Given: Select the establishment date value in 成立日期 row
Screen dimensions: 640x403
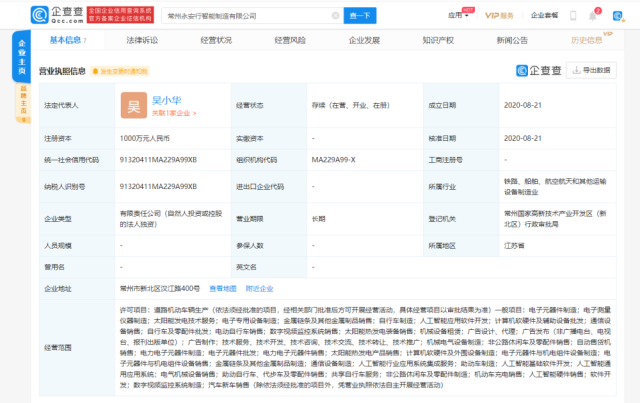Looking at the screenshot, I should tap(523, 105).
